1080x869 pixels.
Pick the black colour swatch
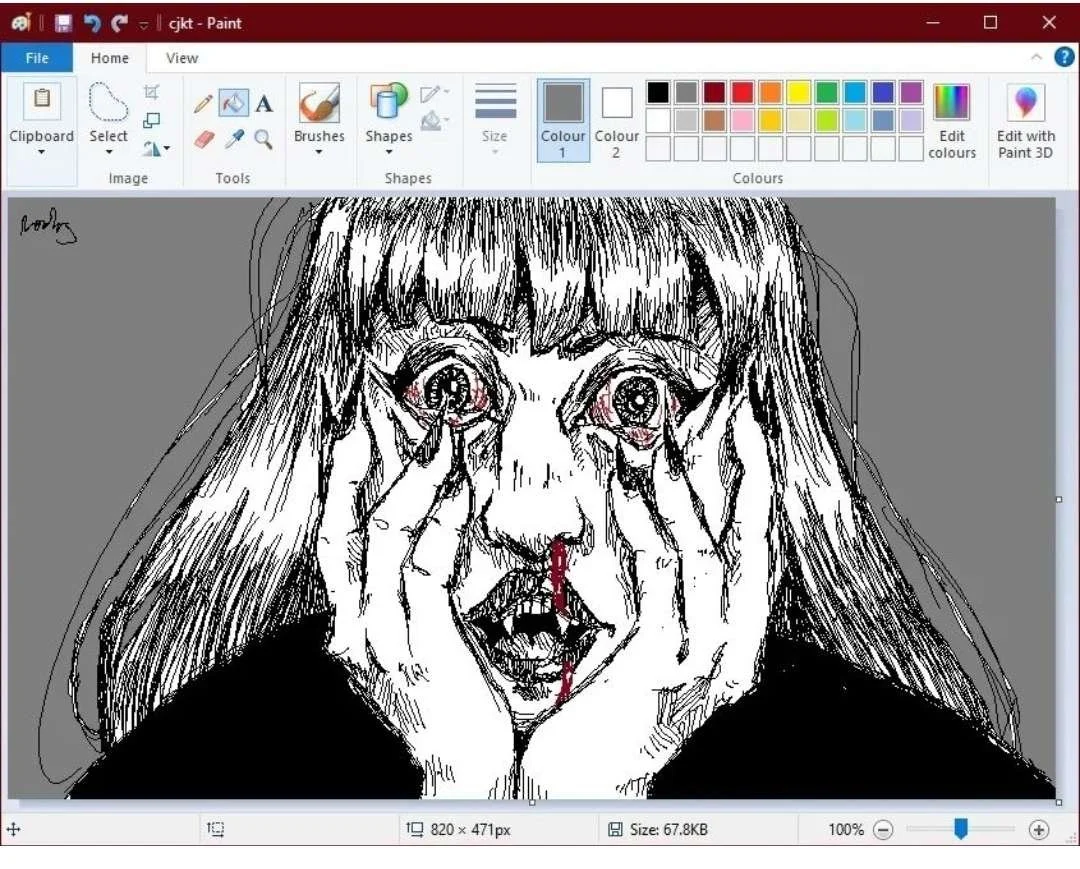click(658, 92)
